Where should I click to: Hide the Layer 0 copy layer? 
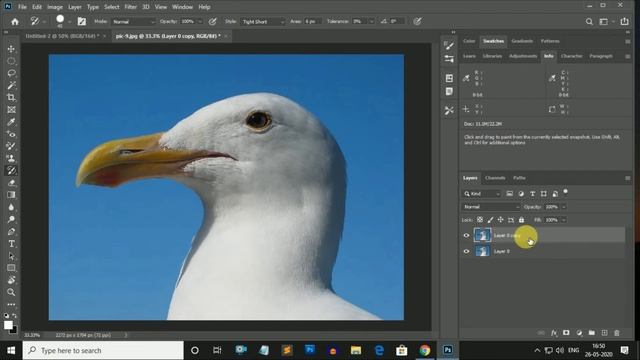coord(466,236)
